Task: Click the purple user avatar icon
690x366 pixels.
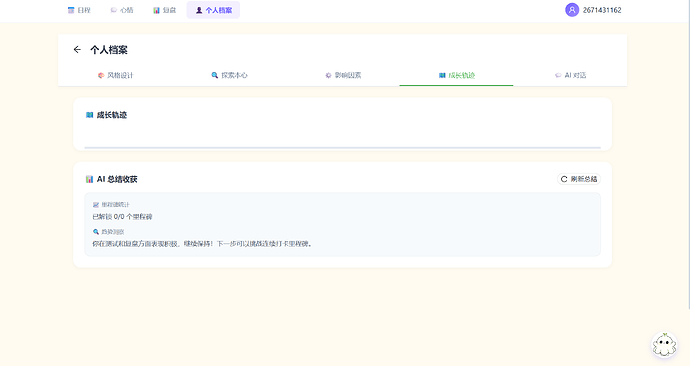Action: tap(572, 10)
